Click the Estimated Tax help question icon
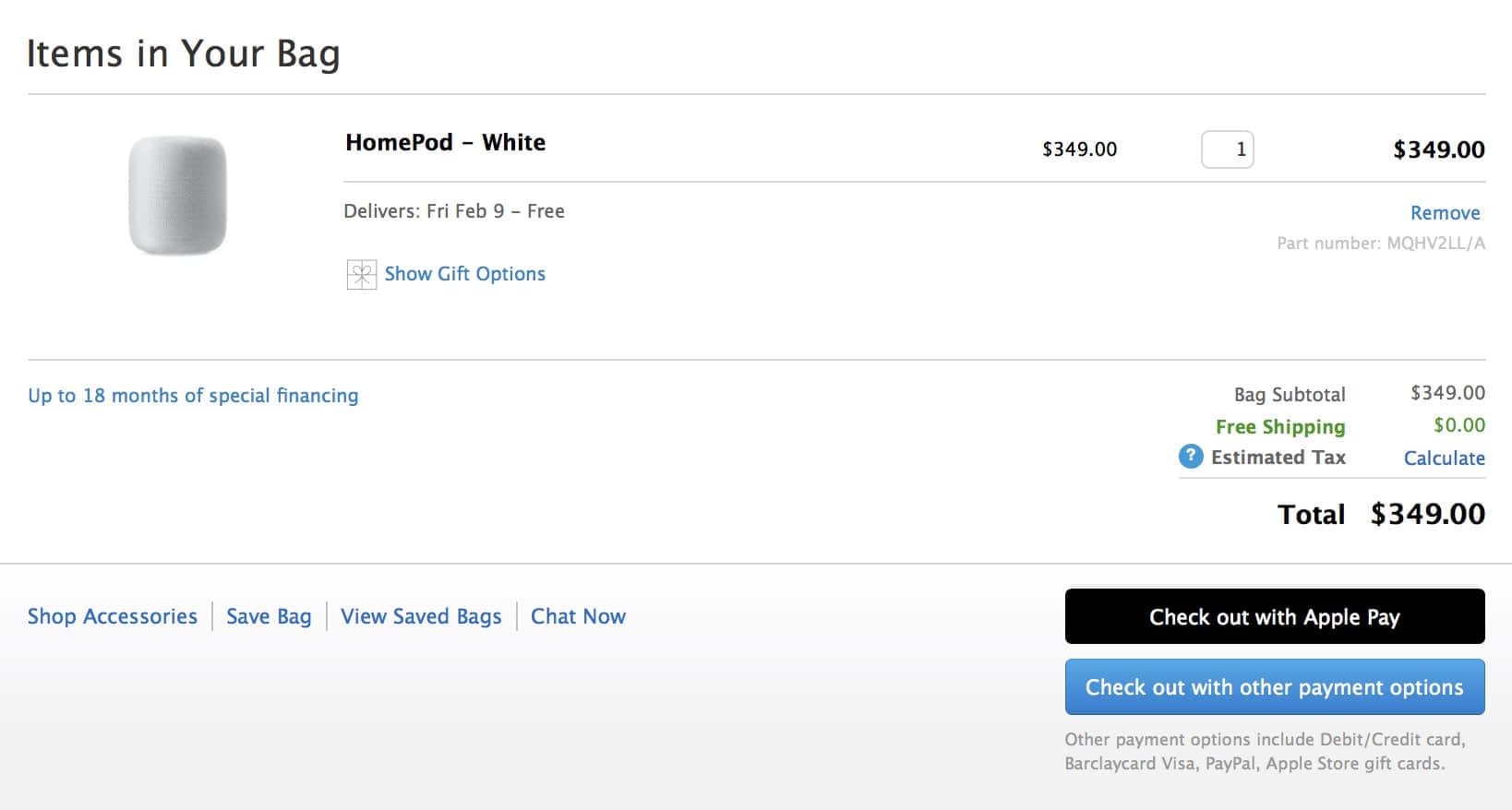The height and width of the screenshot is (810, 1512). [1191, 457]
